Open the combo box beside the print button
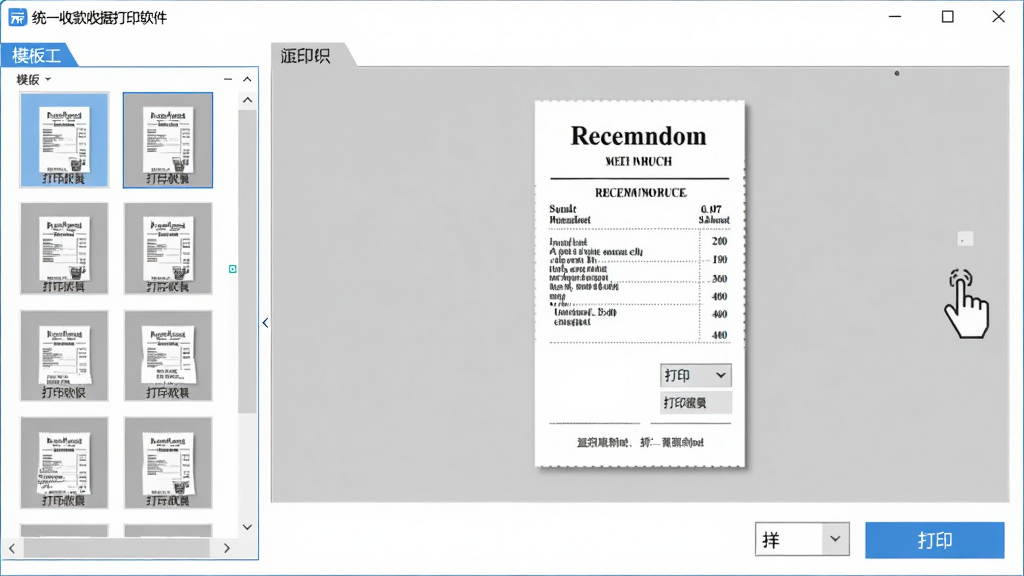Viewport: 1024px width, 576px height. tap(802, 539)
